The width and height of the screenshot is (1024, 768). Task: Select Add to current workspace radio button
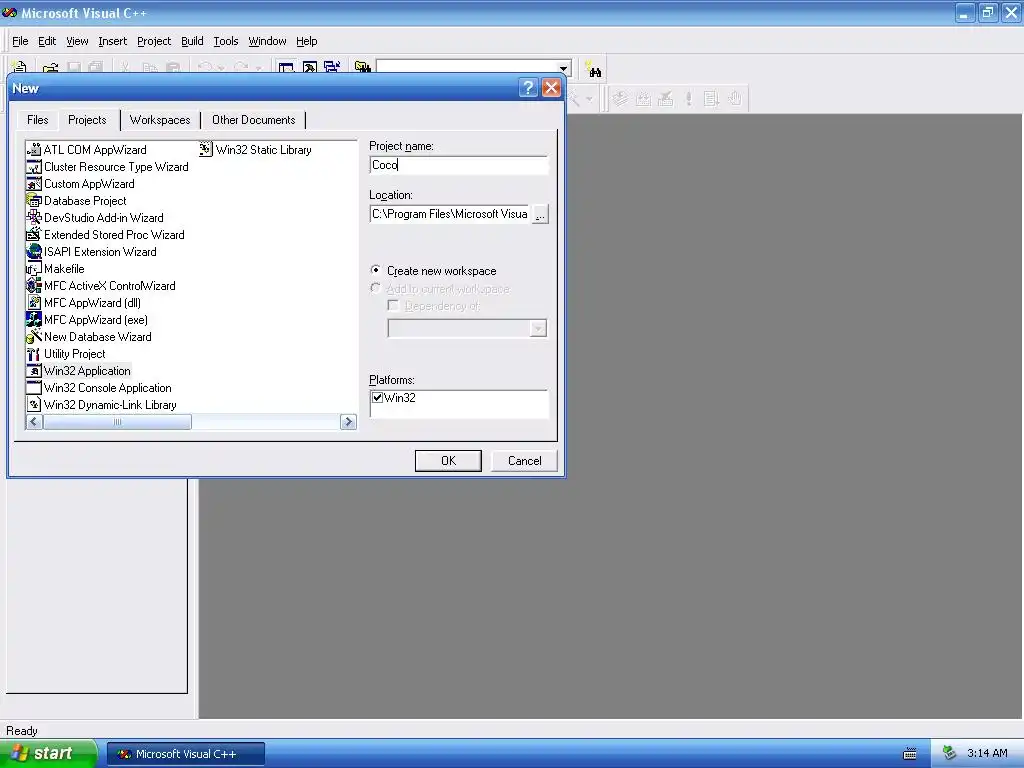point(376,287)
